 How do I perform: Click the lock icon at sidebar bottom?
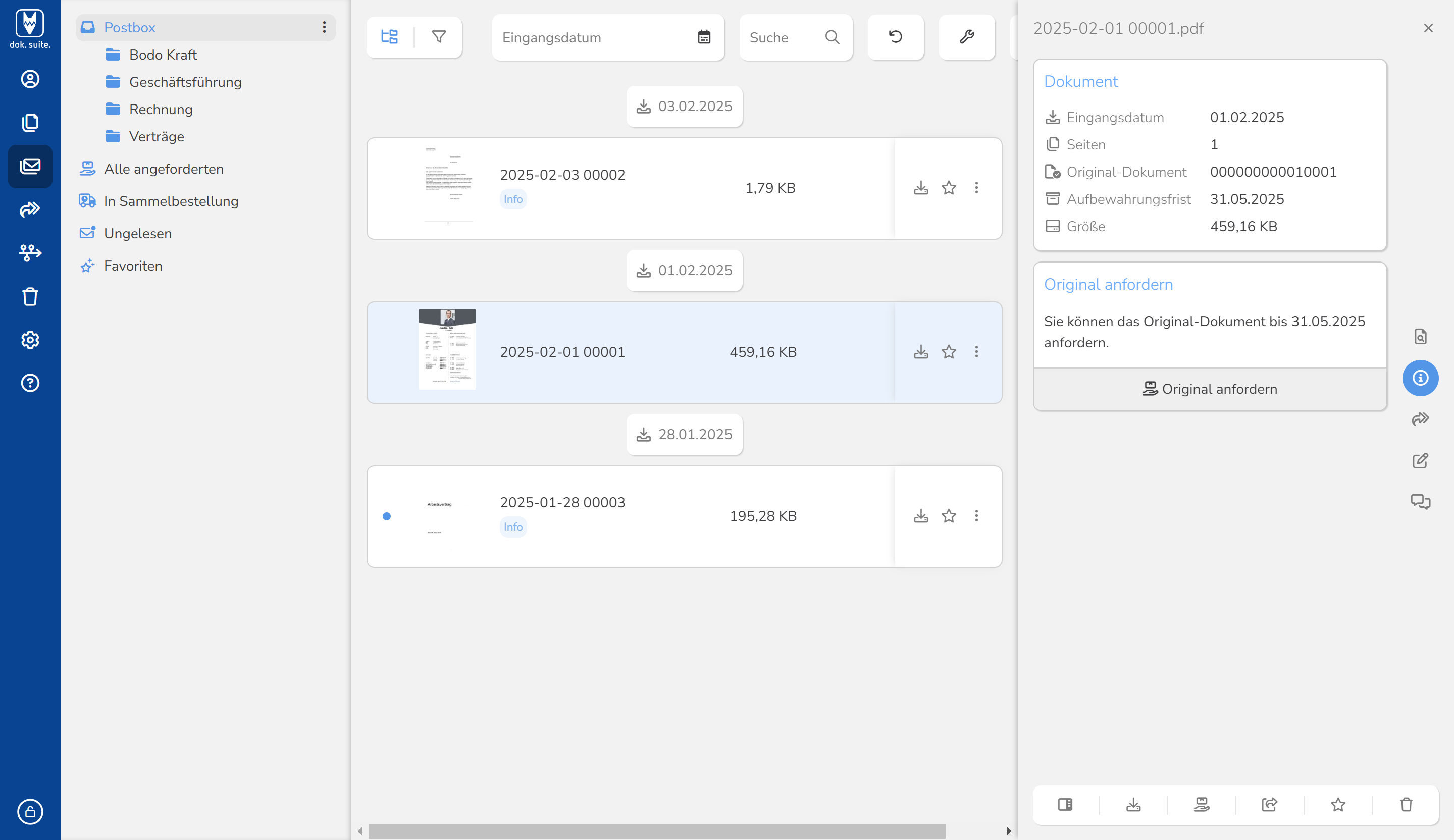pyautogui.click(x=30, y=811)
